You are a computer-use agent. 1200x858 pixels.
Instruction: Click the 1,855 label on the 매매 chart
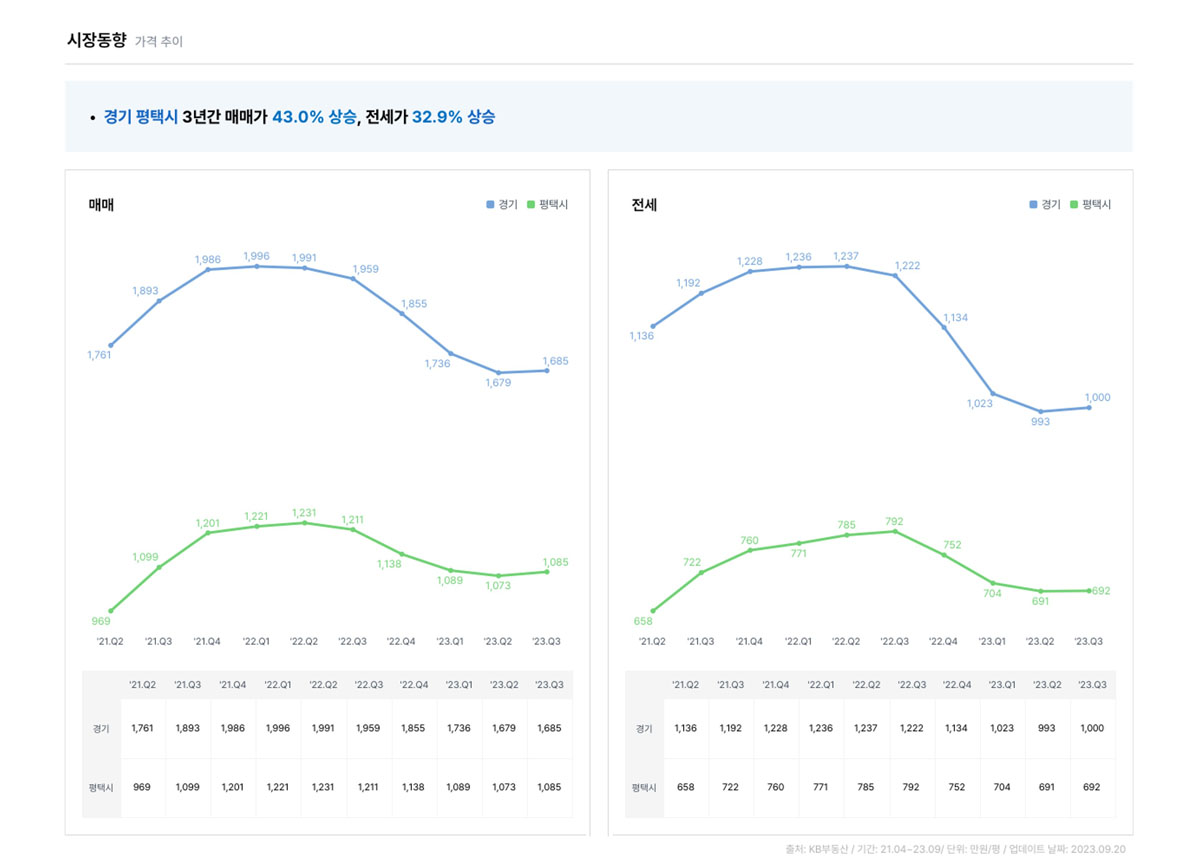414,304
